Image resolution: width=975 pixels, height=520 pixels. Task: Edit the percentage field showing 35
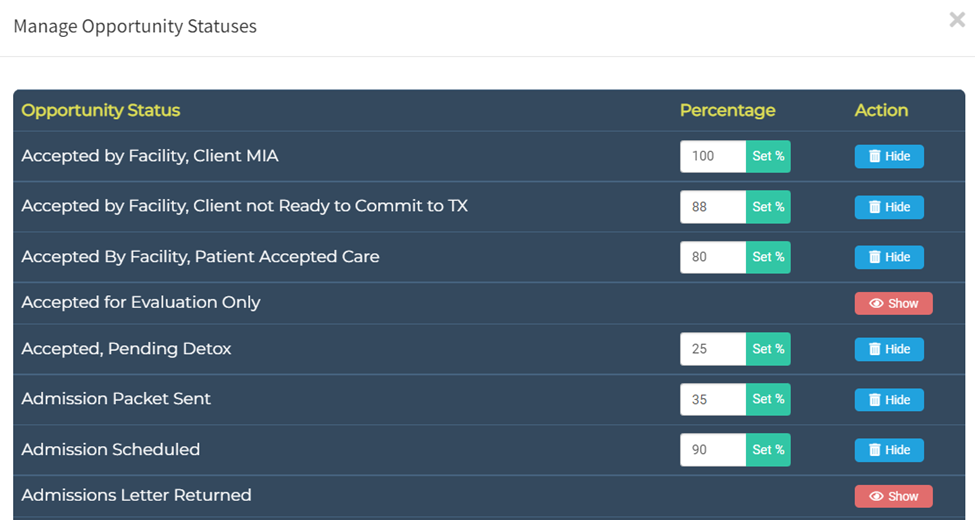click(713, 399)
